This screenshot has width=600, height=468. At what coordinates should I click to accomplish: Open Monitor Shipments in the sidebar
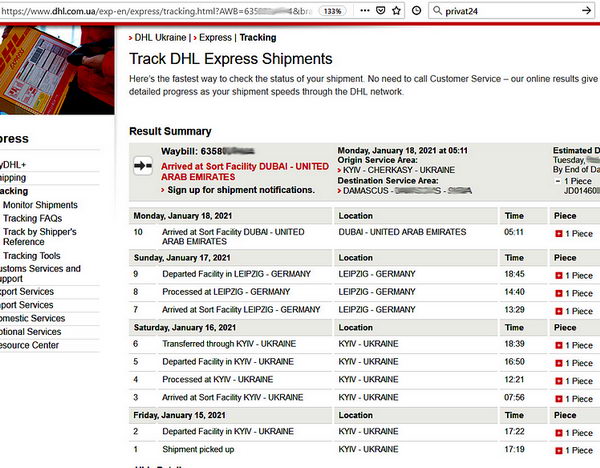click(40, 205)
